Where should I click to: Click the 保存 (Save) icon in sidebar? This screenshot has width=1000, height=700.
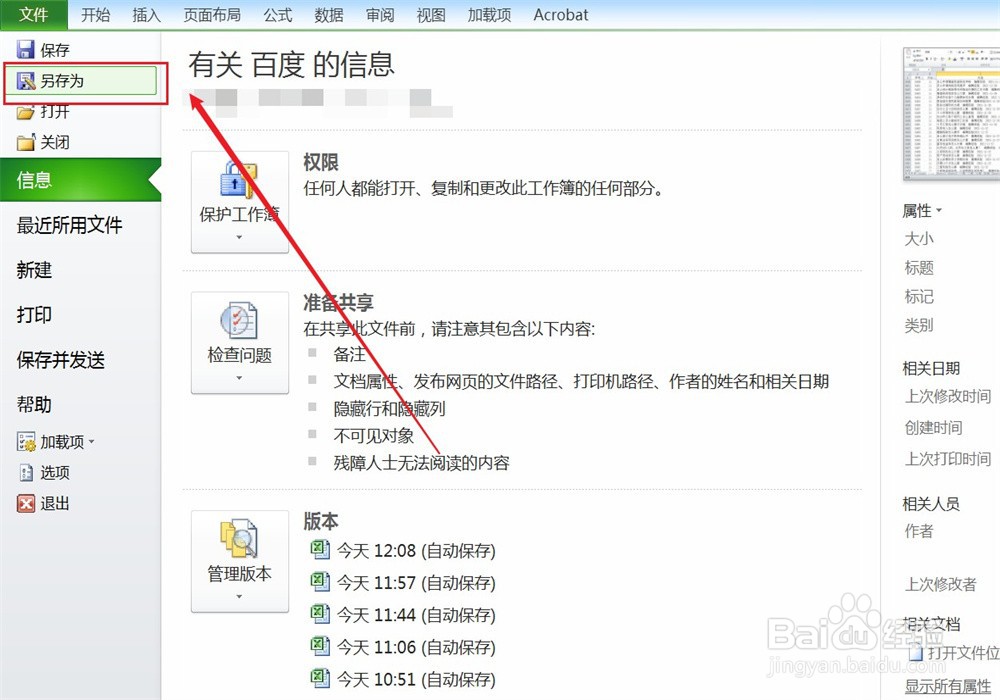pyautogui.click(x=24, y=48)
